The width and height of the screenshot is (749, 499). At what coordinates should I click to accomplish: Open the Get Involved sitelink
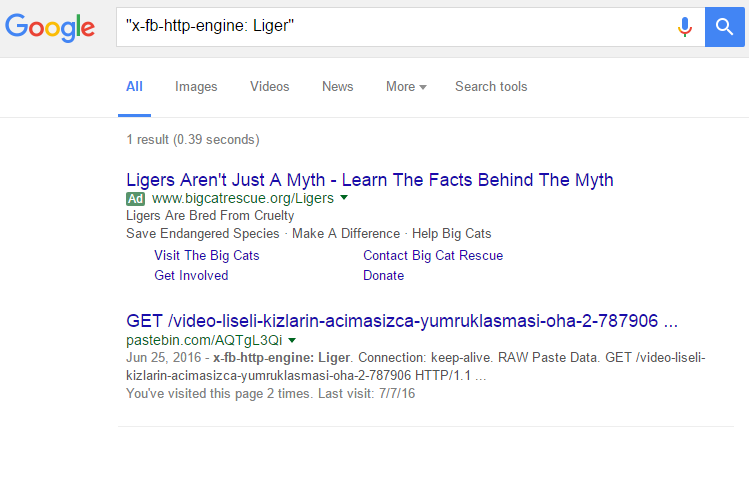[191, 276]
